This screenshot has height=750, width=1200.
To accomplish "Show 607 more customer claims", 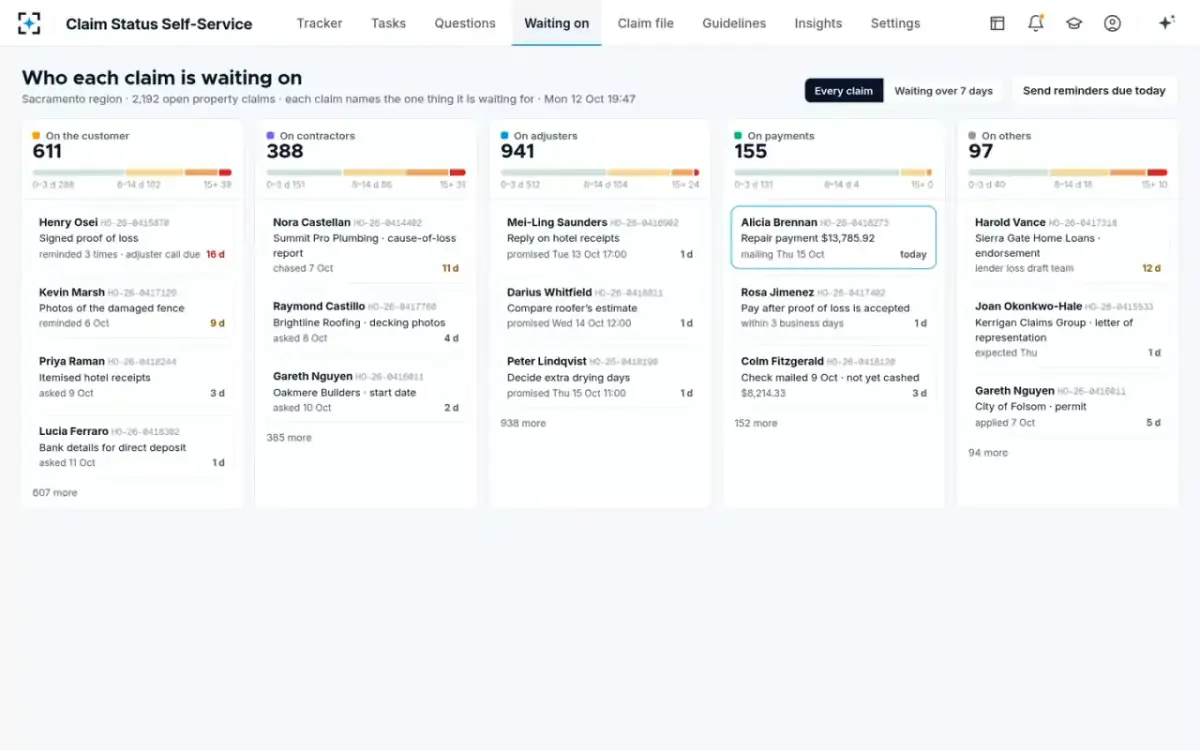I will pyautogui.click(x=55, y=493).
